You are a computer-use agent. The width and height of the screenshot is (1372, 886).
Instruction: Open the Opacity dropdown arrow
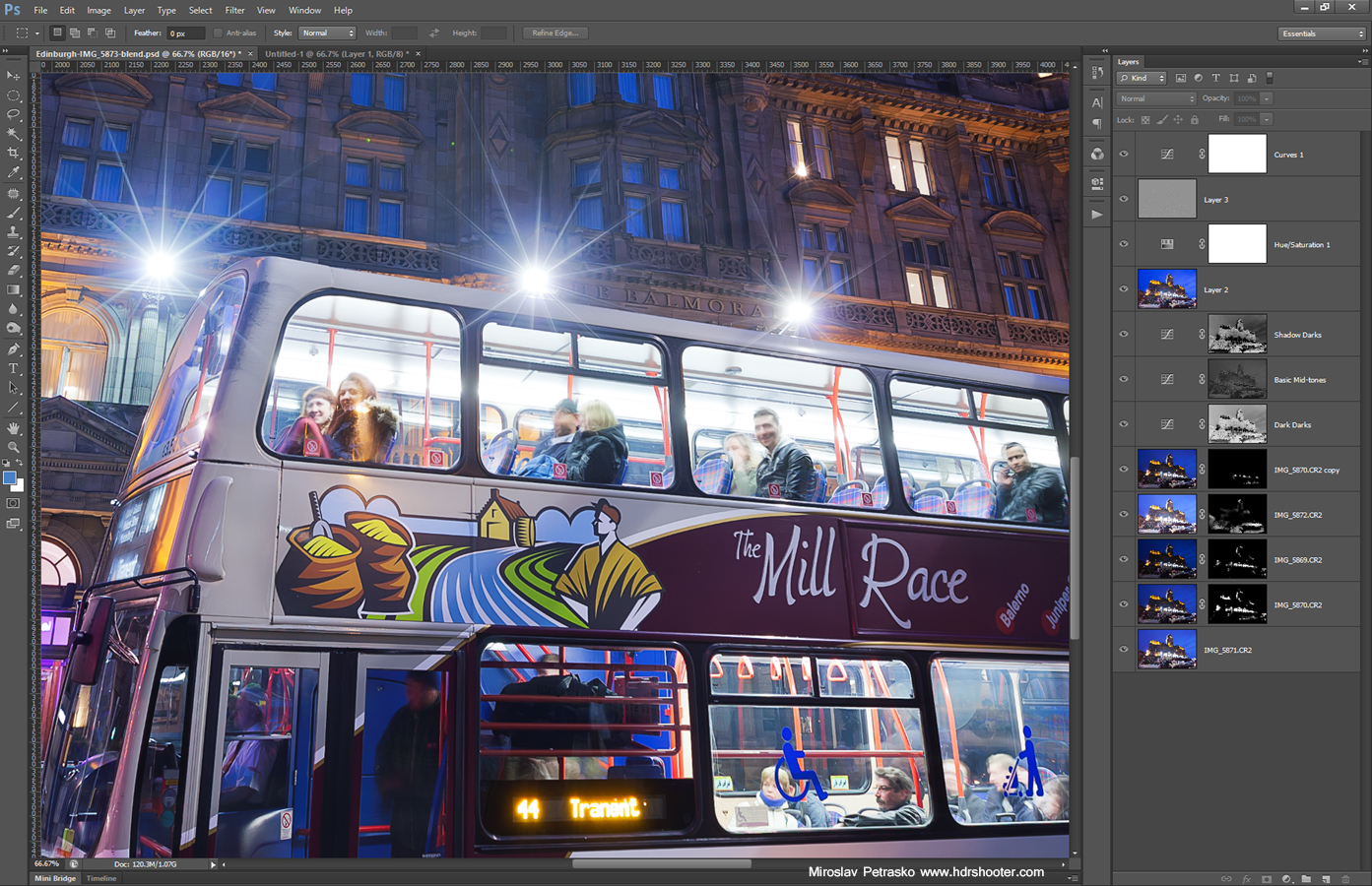1269,97
